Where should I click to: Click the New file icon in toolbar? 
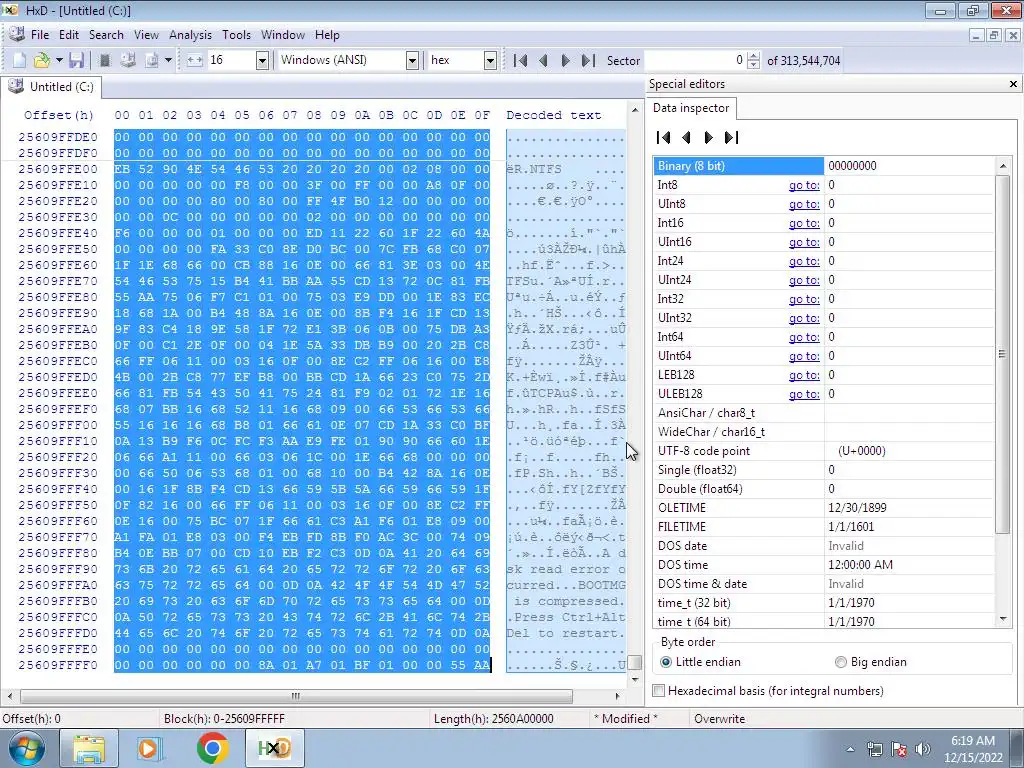click(x=19, y=60)
